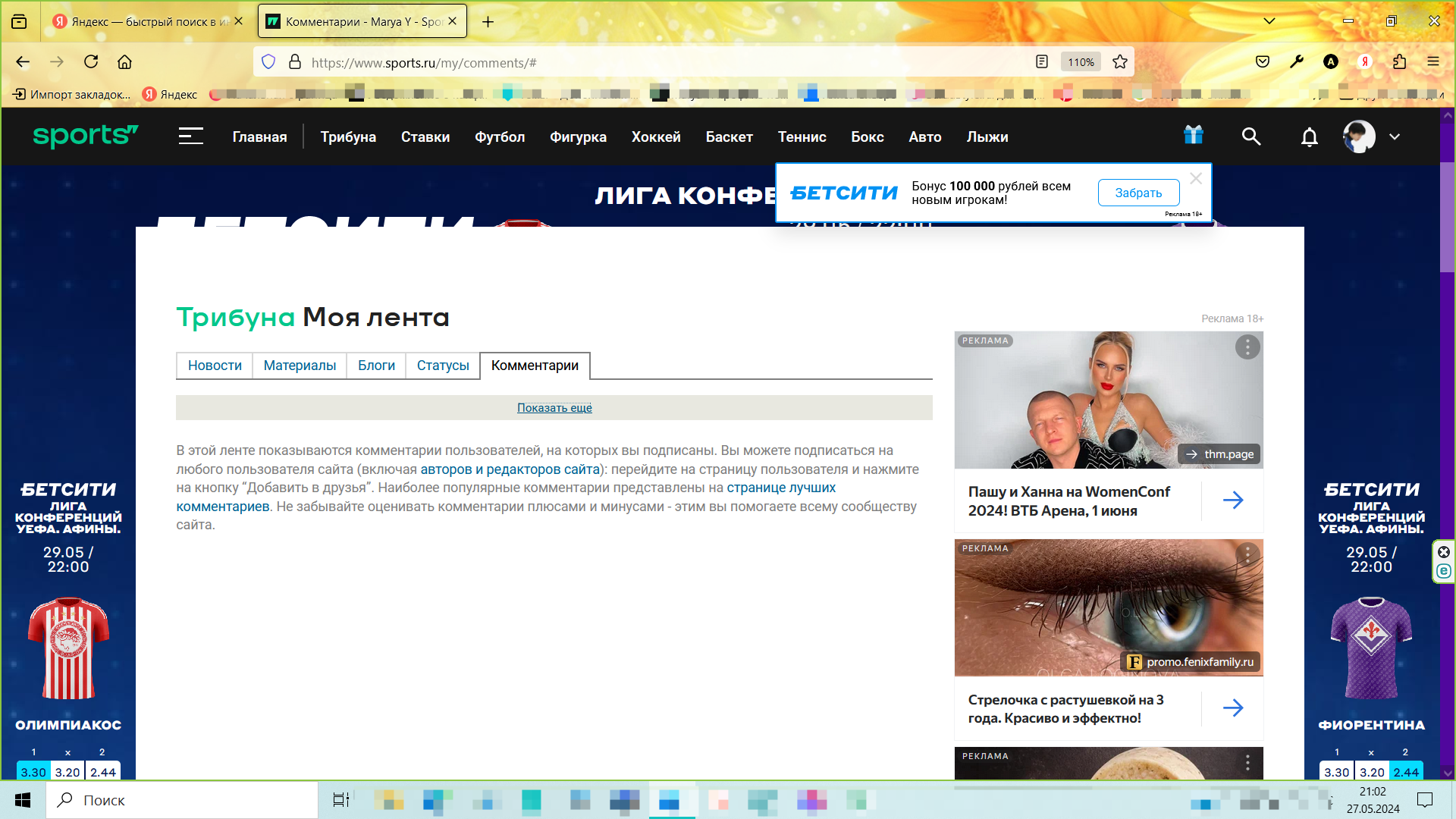
Task: Open the Лыжи navigation item
Action: [987, 136]
